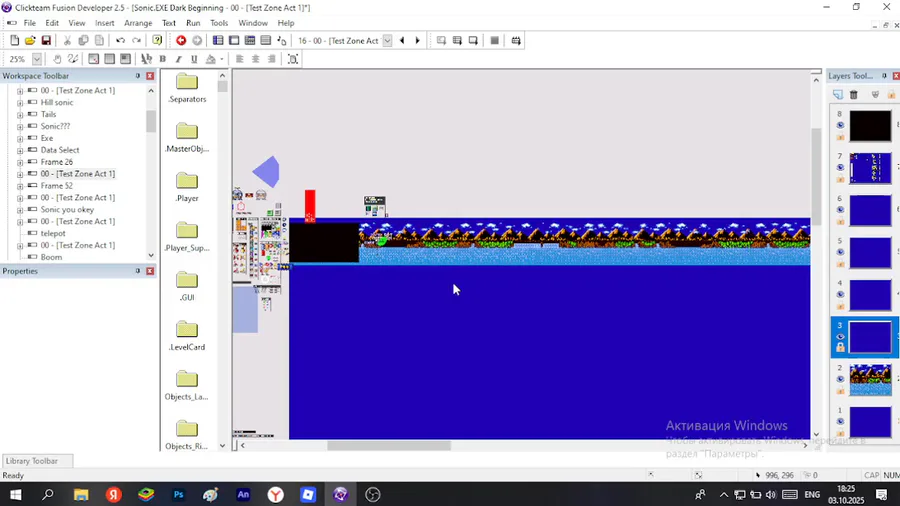Click the Redo arrow icon
Screen dimensions: 900x506
[x=137, y=41]
